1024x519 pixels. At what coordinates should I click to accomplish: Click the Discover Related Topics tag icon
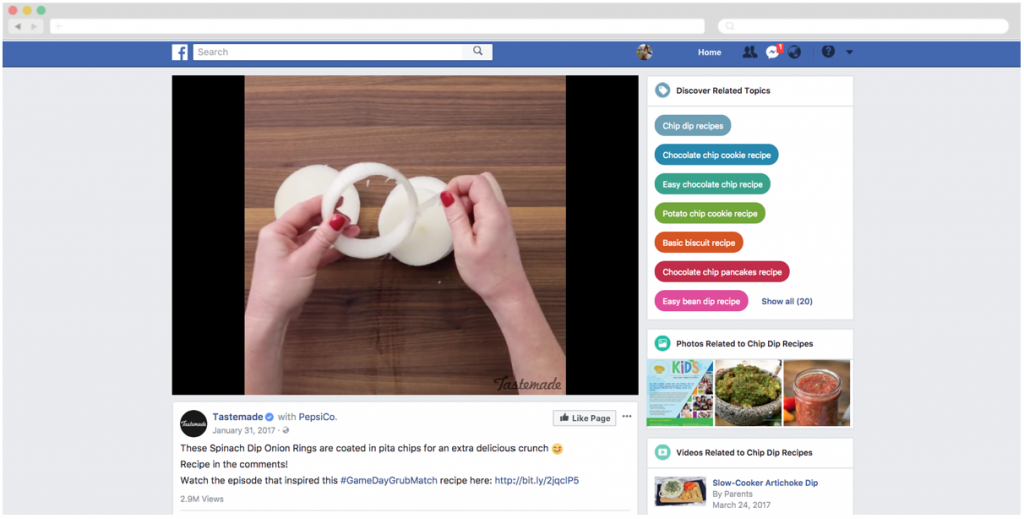click(x=662, y=90)
